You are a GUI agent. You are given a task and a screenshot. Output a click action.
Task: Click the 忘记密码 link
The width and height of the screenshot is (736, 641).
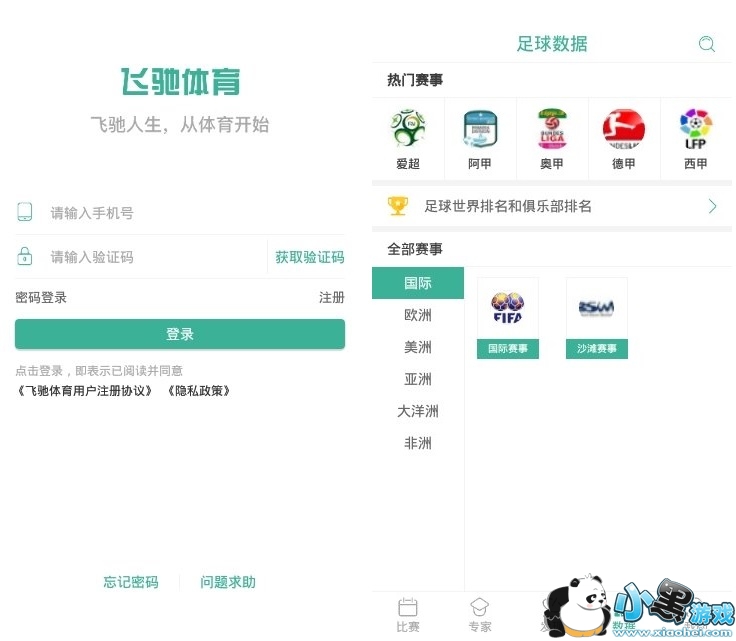(131, 582)
